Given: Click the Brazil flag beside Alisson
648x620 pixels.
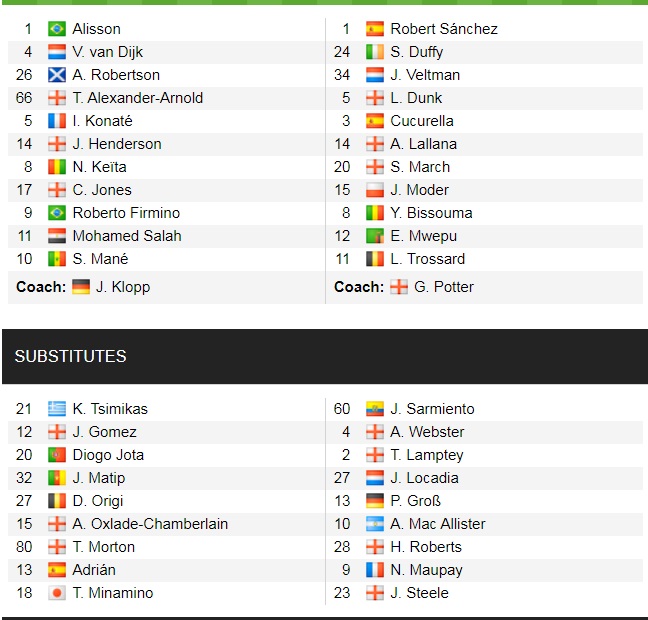Looking at the screenshot, I should click(57, 29).
